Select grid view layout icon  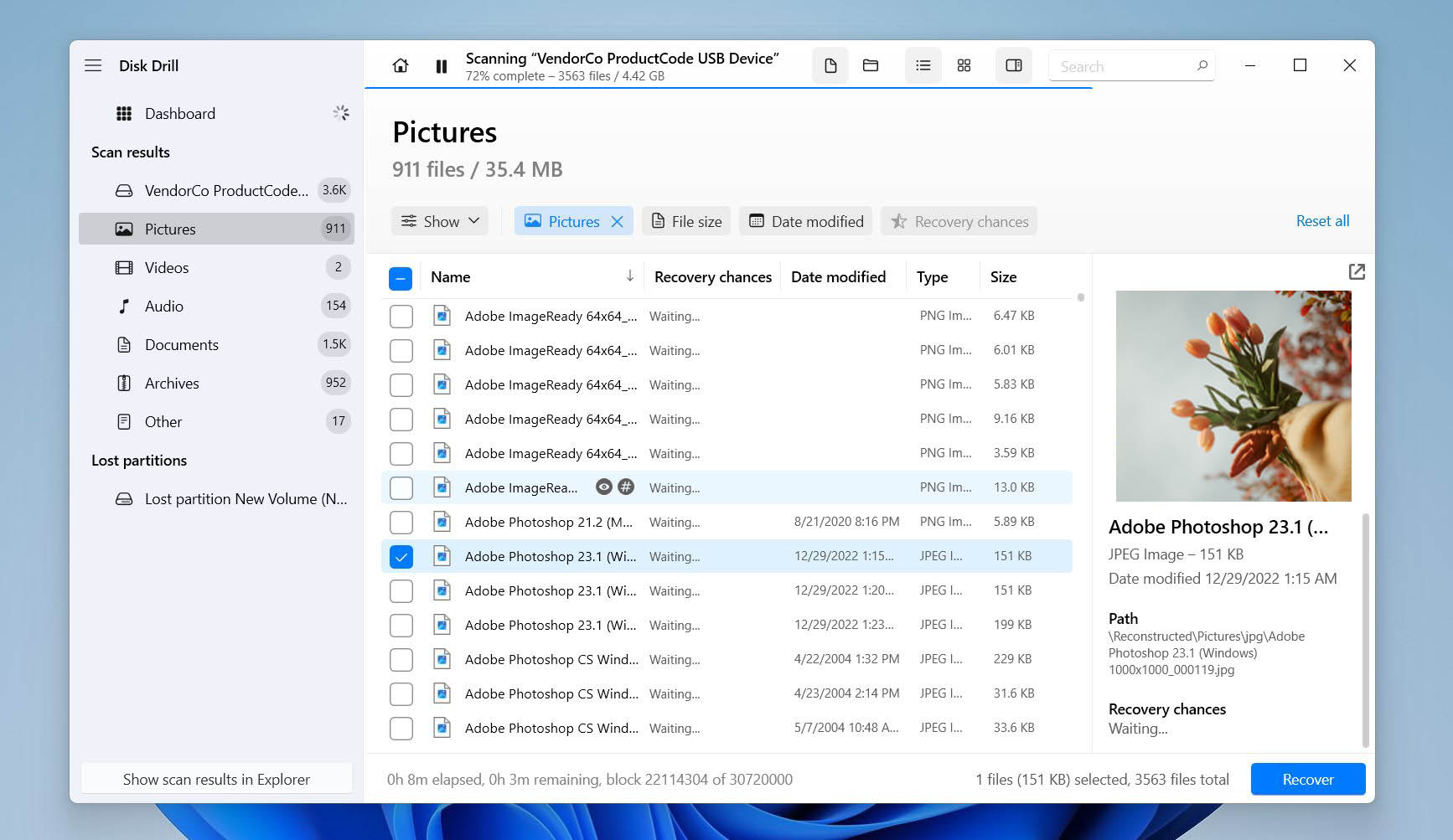tap(964, 65)
